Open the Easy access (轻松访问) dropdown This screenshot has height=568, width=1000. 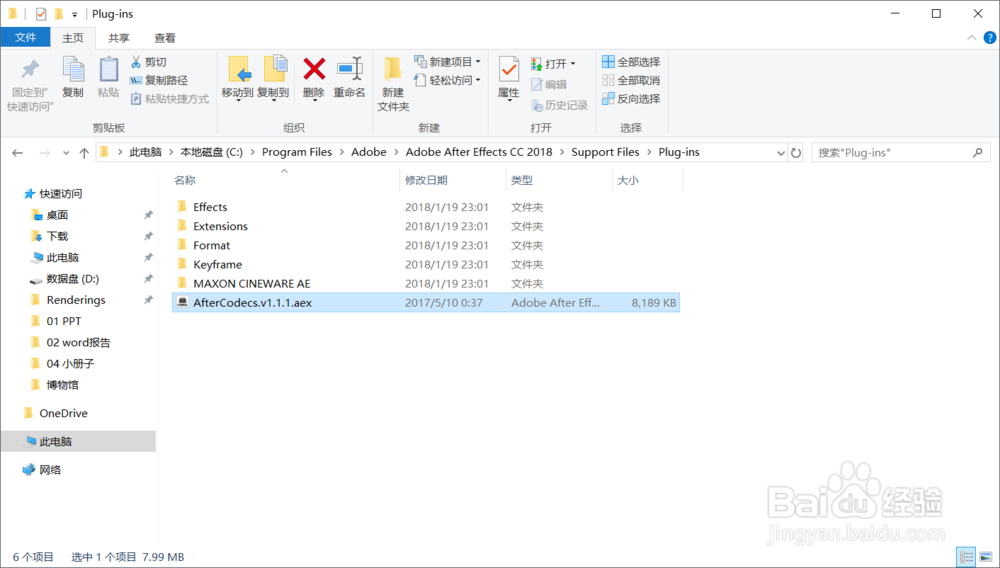447,80
